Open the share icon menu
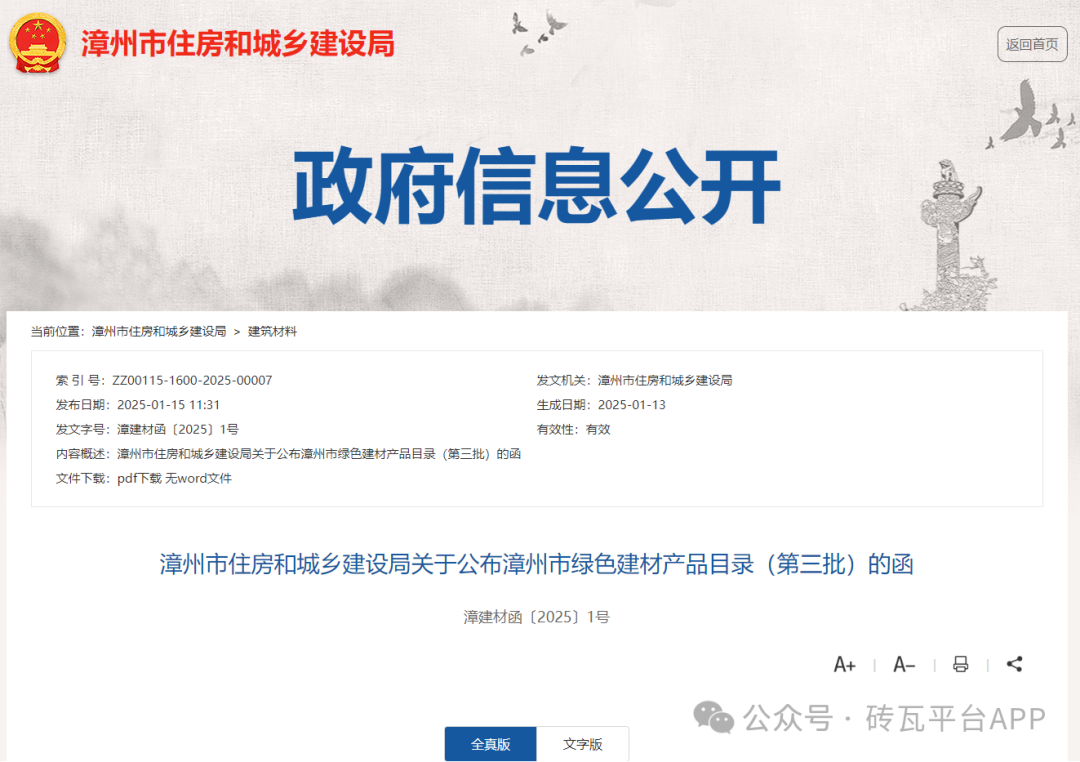 (x=1014, y=664)
